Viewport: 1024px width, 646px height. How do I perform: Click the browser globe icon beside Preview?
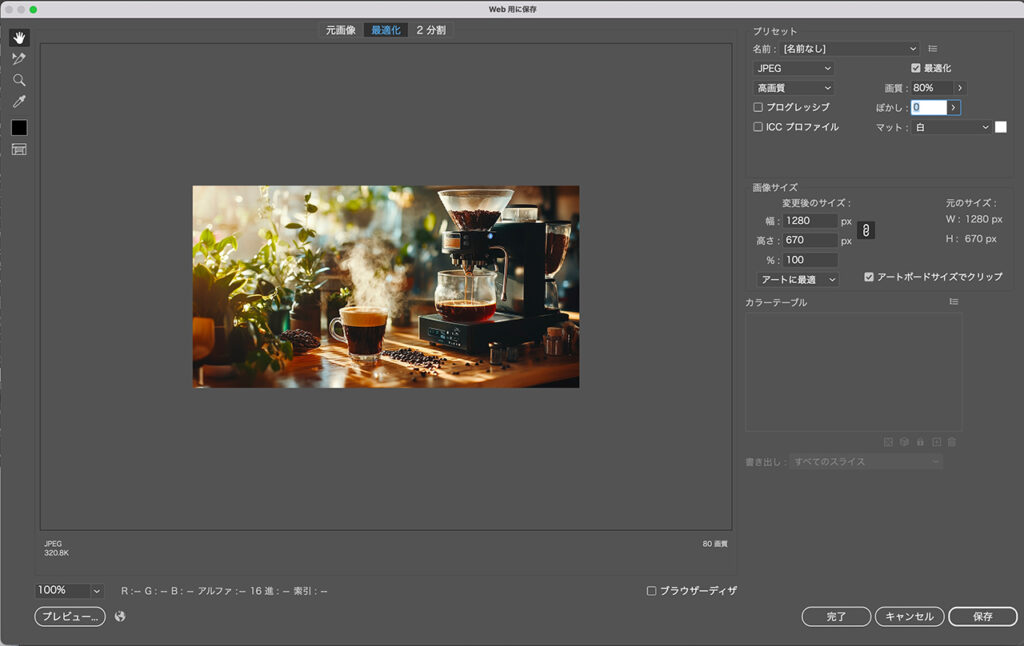(120, 616)
